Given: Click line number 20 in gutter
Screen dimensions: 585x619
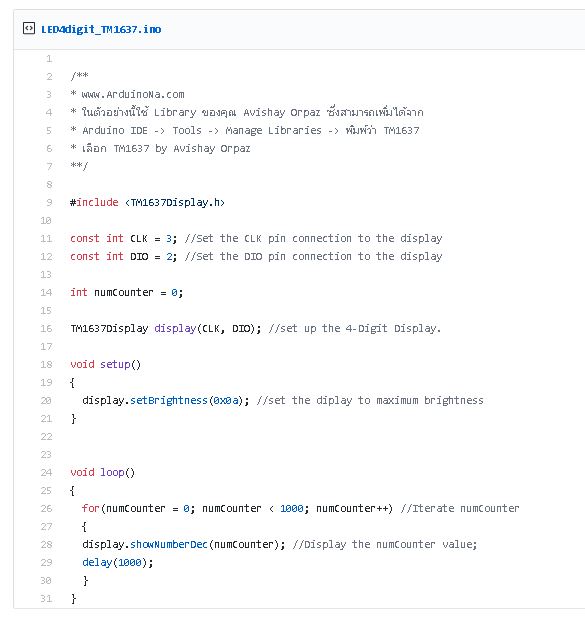Looking at the screenshot, I should (x=46, y=401).
